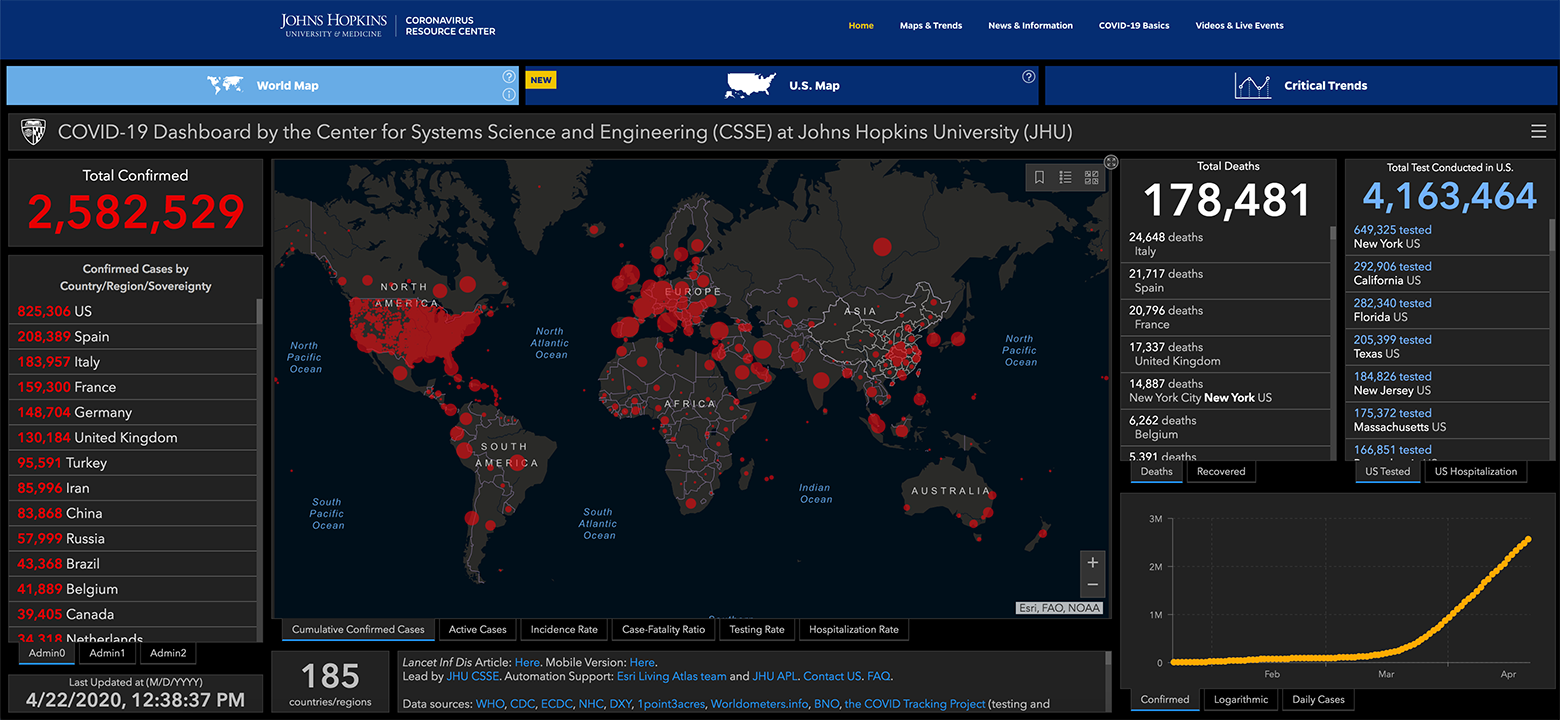Select Germany in confirmed cases list
Image resolution: width=1560 pixels, height=720 pixels.
pyautogui.click(x=132, y=412)
